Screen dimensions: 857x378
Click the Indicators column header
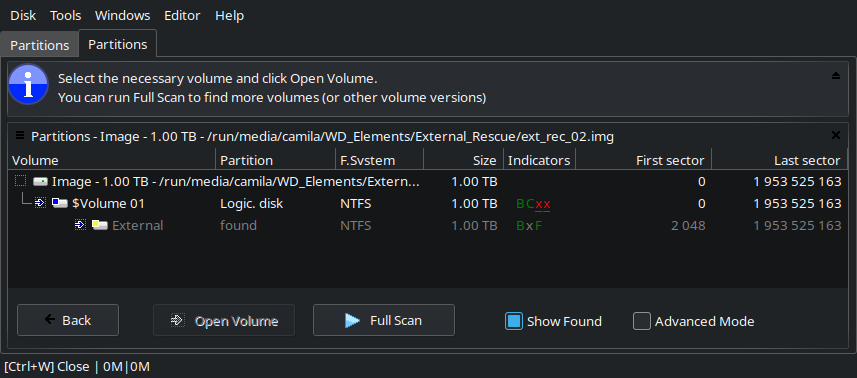point(539,160)
